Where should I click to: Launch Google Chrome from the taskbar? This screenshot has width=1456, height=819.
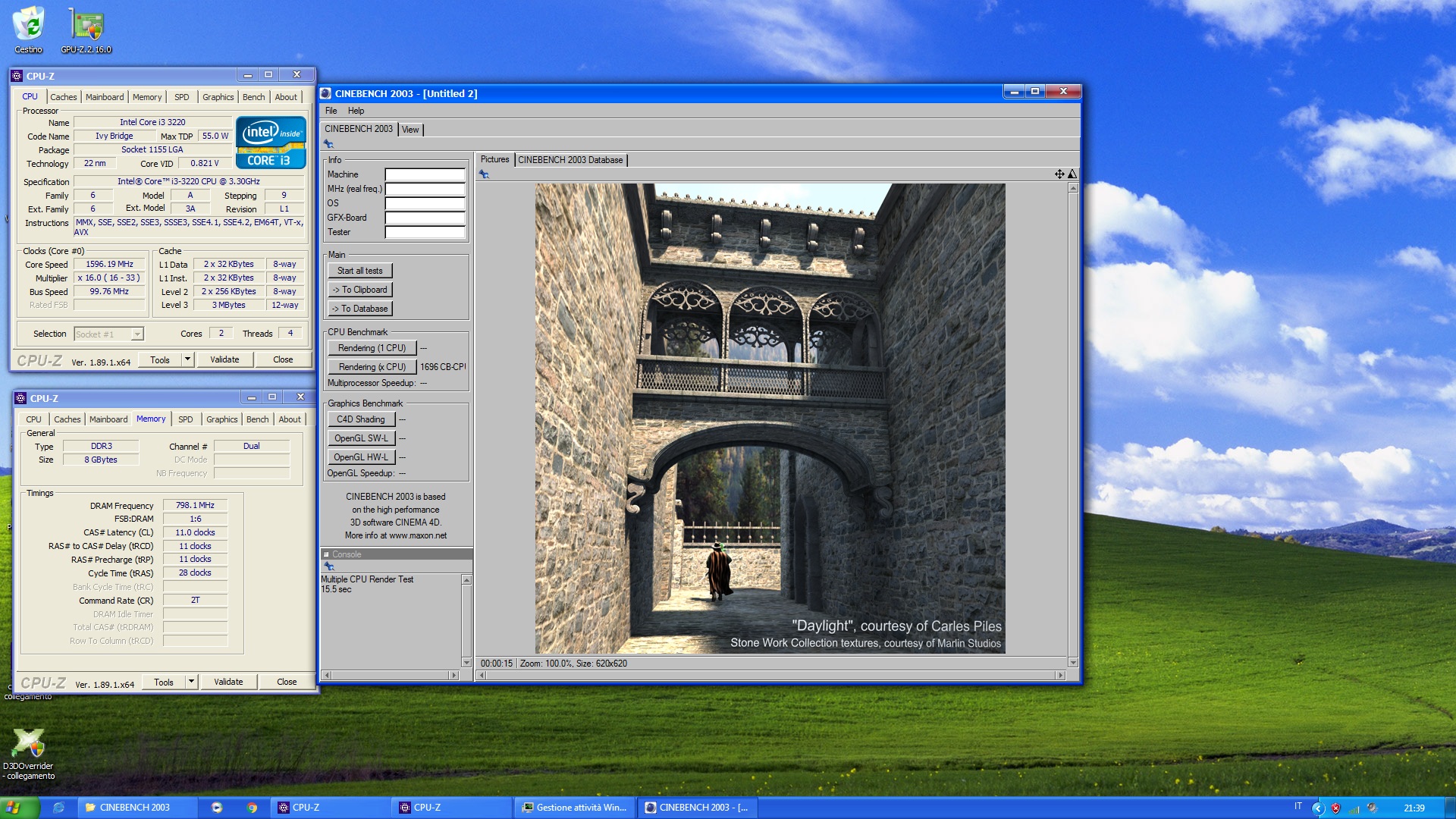click(252, 808)
